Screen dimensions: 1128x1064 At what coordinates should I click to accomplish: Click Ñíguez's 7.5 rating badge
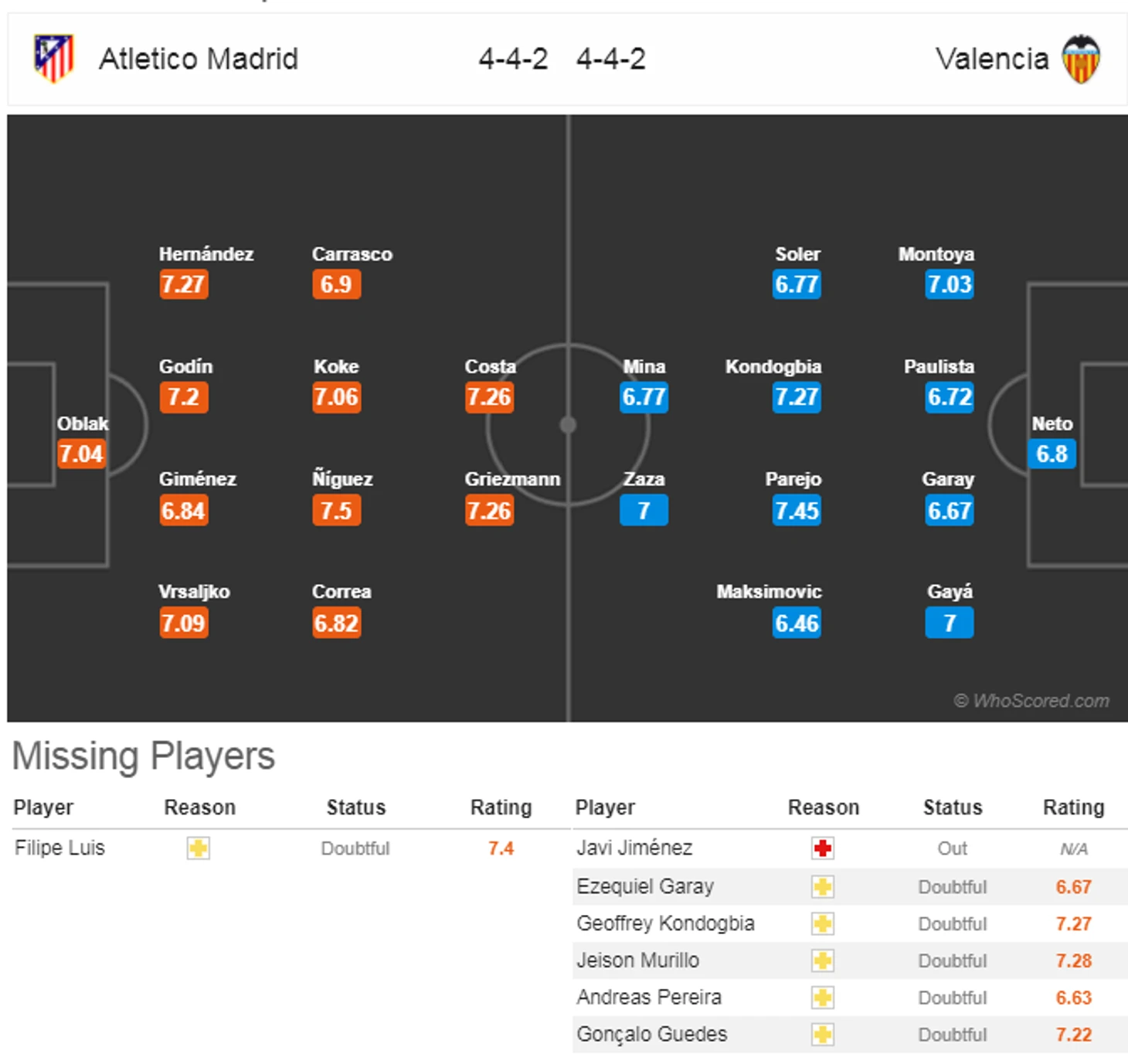(x=336, y=511)
